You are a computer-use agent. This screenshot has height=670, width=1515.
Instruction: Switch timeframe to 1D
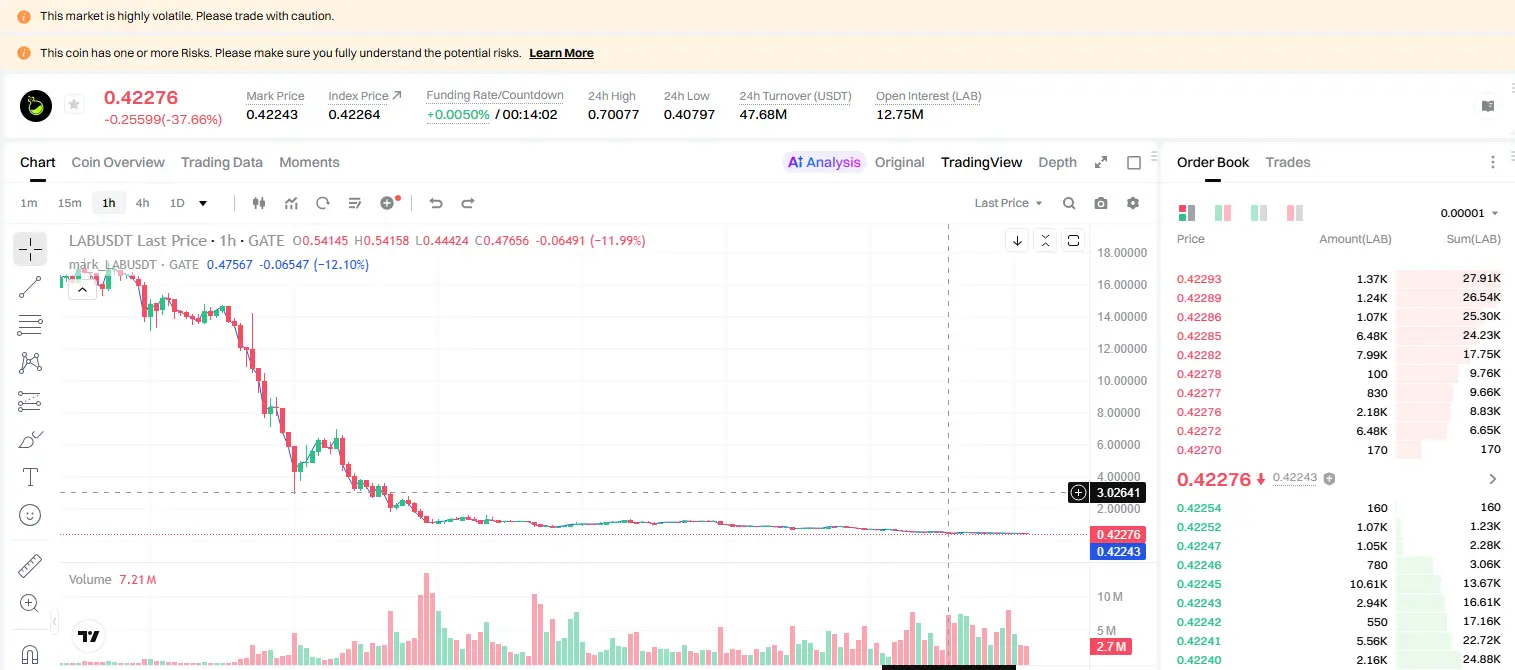177,203
